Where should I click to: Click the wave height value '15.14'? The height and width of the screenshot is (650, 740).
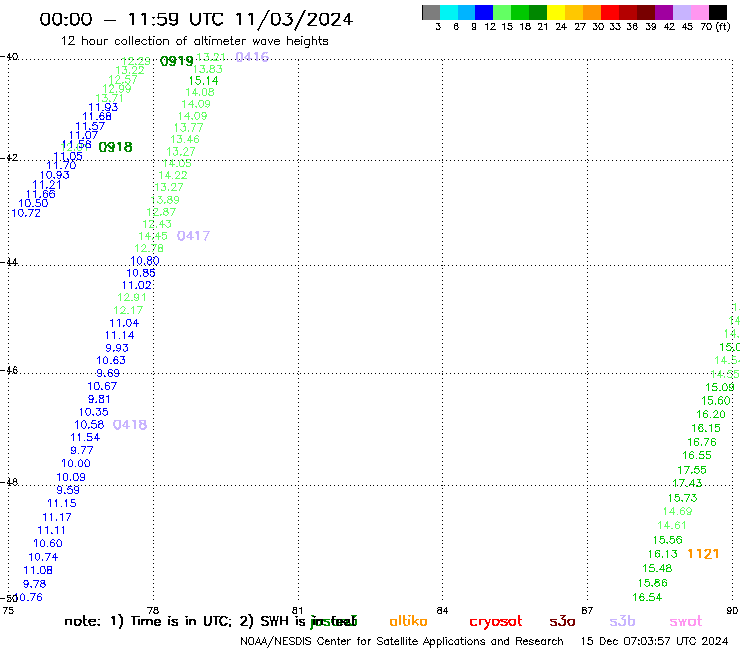[203, 81]
